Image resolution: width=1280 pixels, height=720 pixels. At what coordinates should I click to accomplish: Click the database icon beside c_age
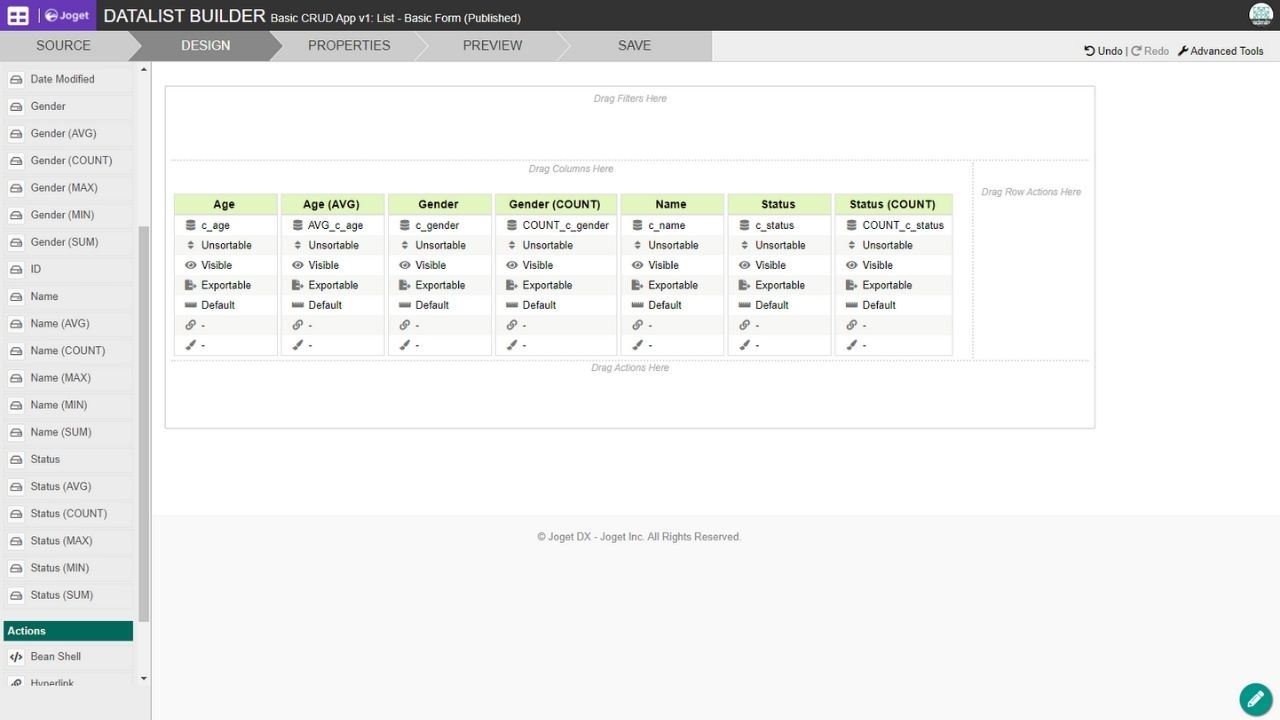(x=191, y=226)
